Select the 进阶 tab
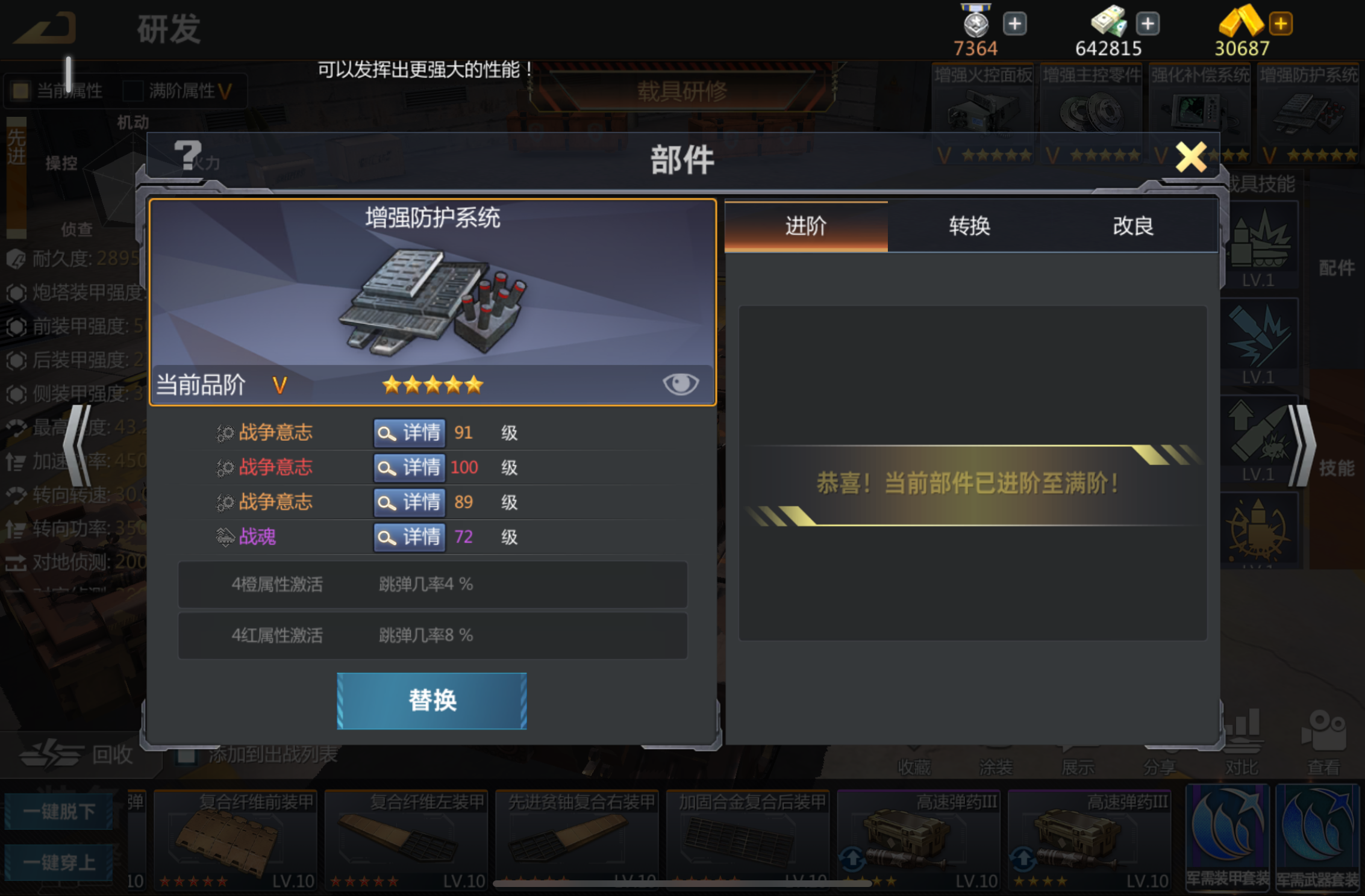1365x896 pixels. [806, 226]
